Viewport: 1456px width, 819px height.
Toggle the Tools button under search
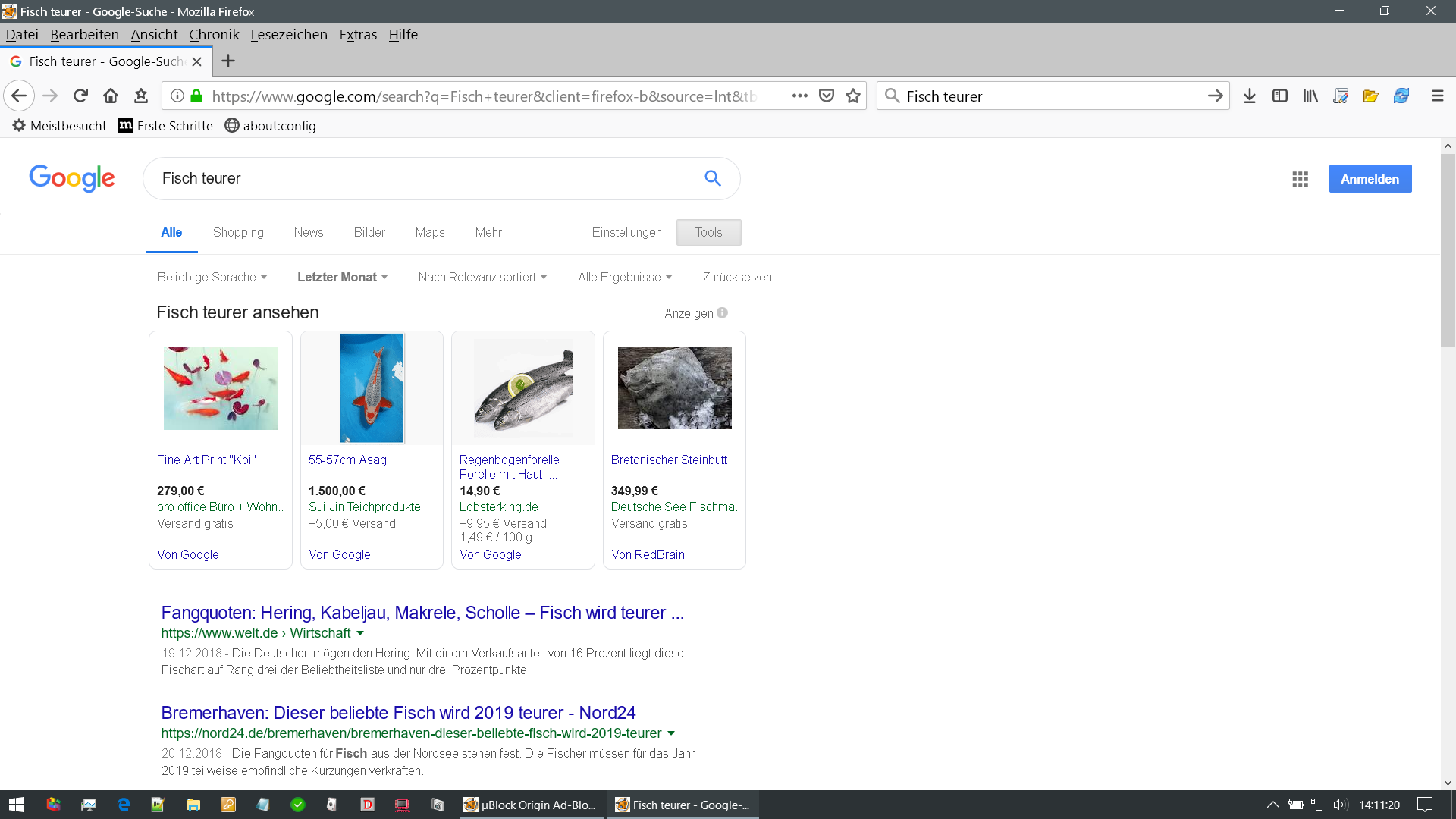[708, 232]
